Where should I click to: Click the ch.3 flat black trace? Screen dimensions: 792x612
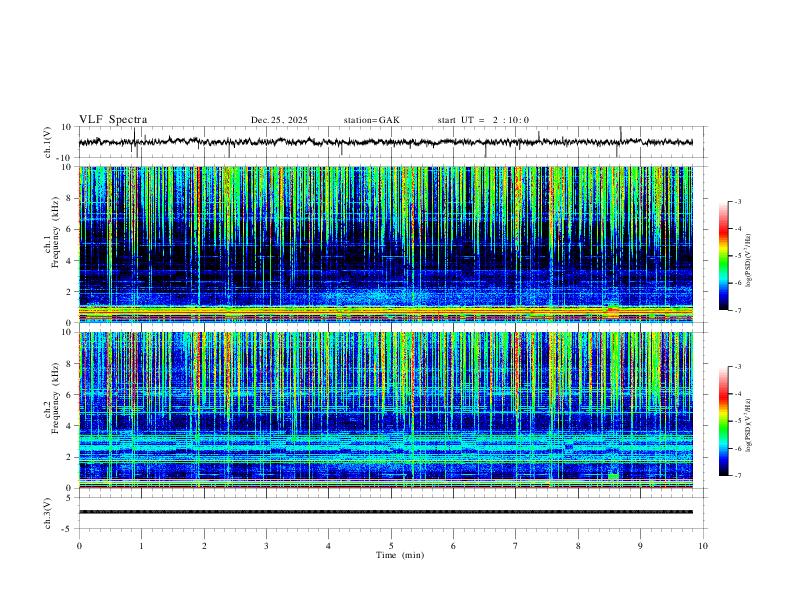(386, 512)
